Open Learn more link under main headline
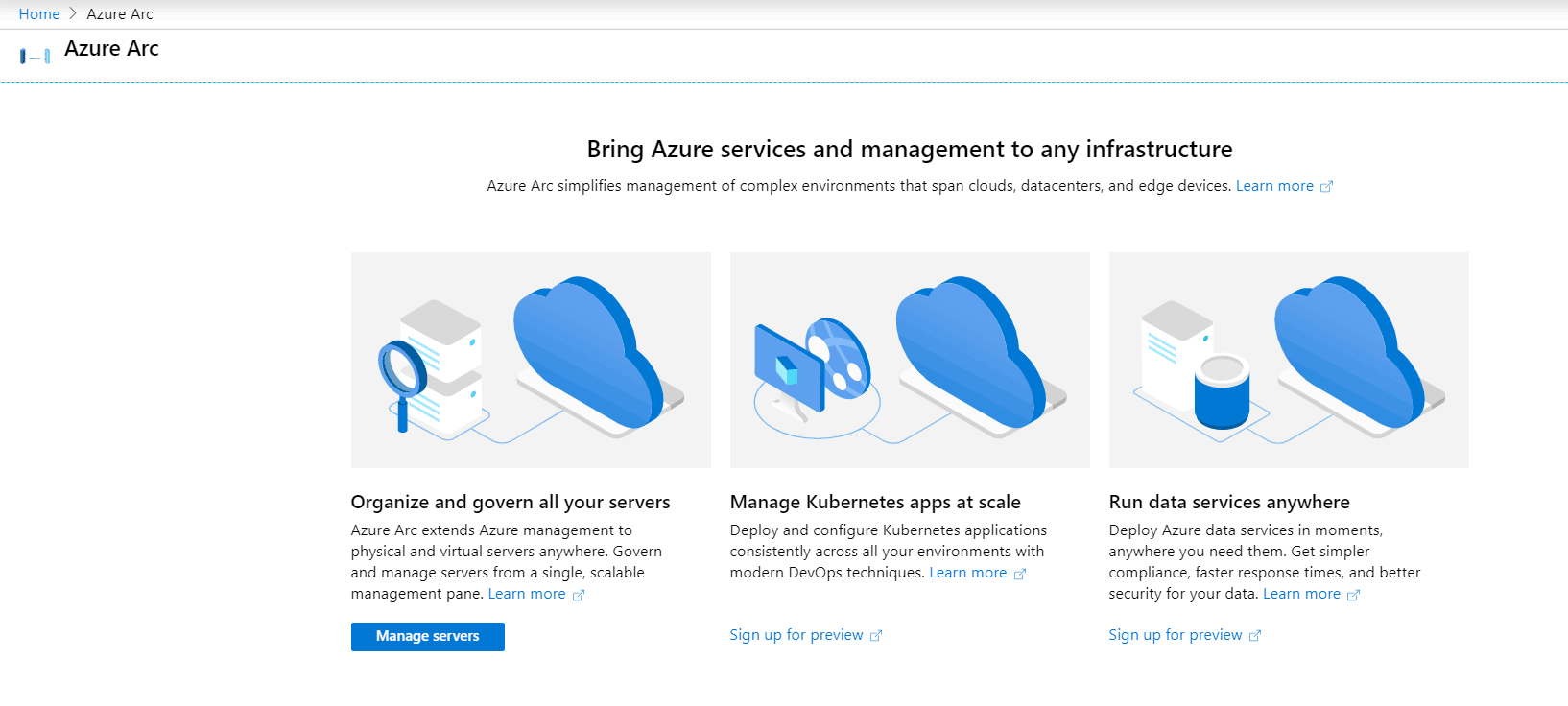This screenshot has height=706, width=1568. pos(1274,186)
